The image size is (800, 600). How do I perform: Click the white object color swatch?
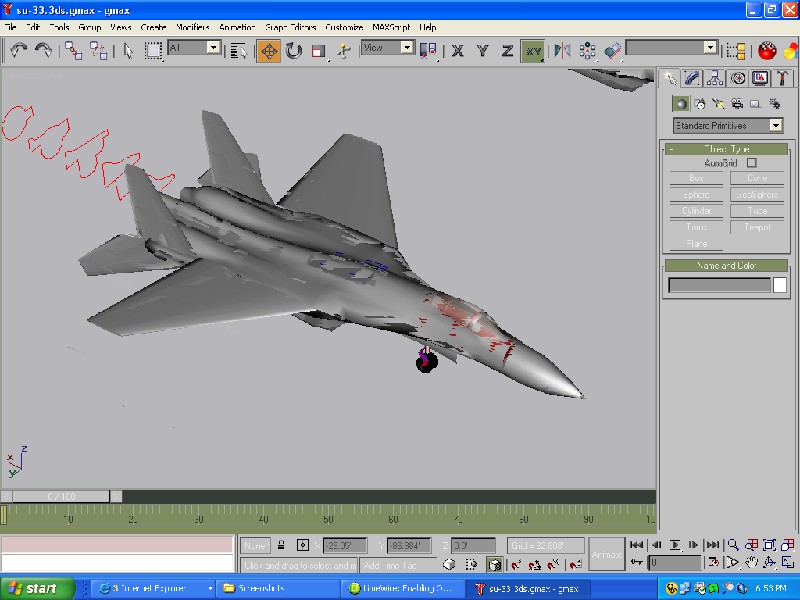point(780,285)
